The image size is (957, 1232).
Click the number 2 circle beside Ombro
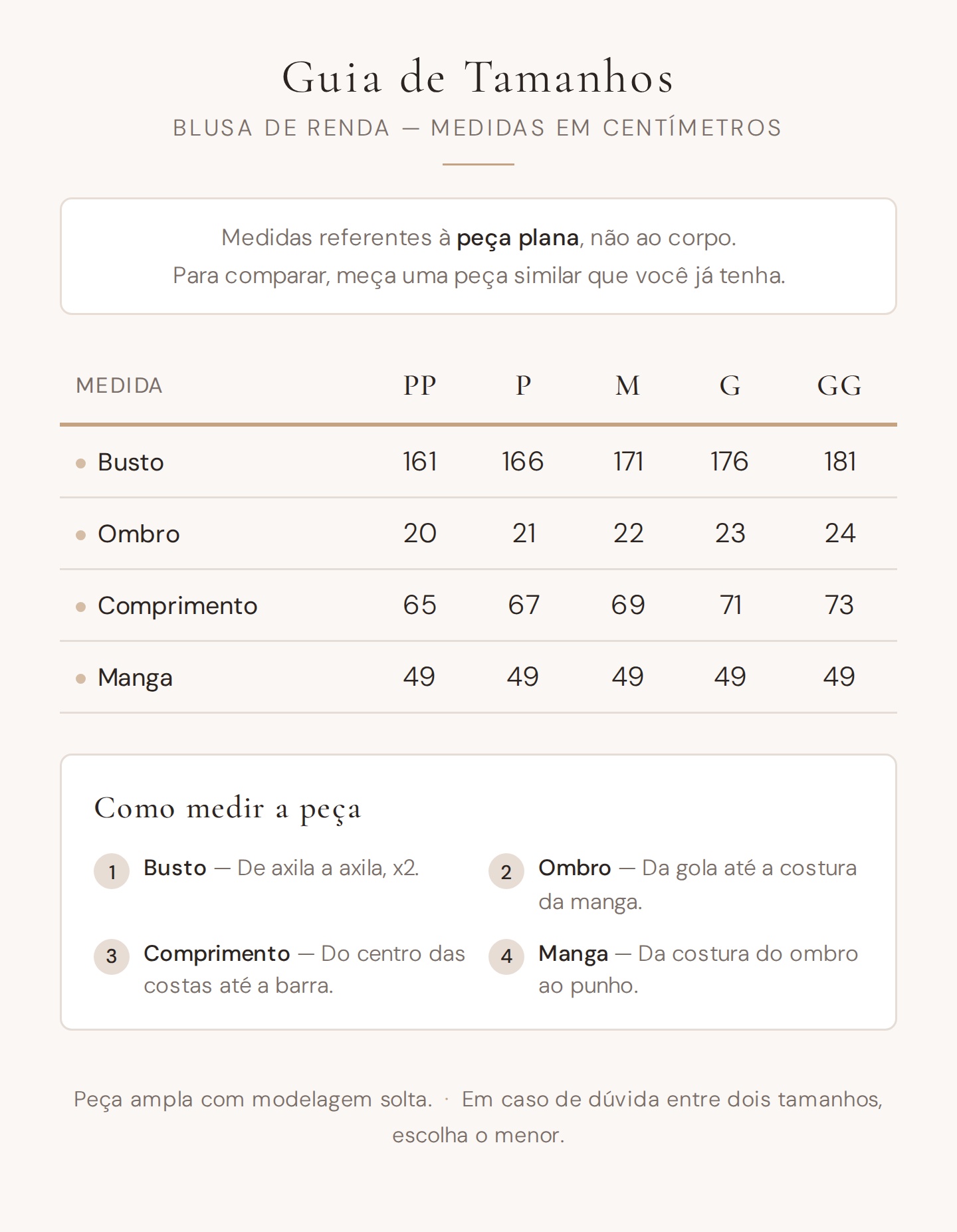point(506,871)
